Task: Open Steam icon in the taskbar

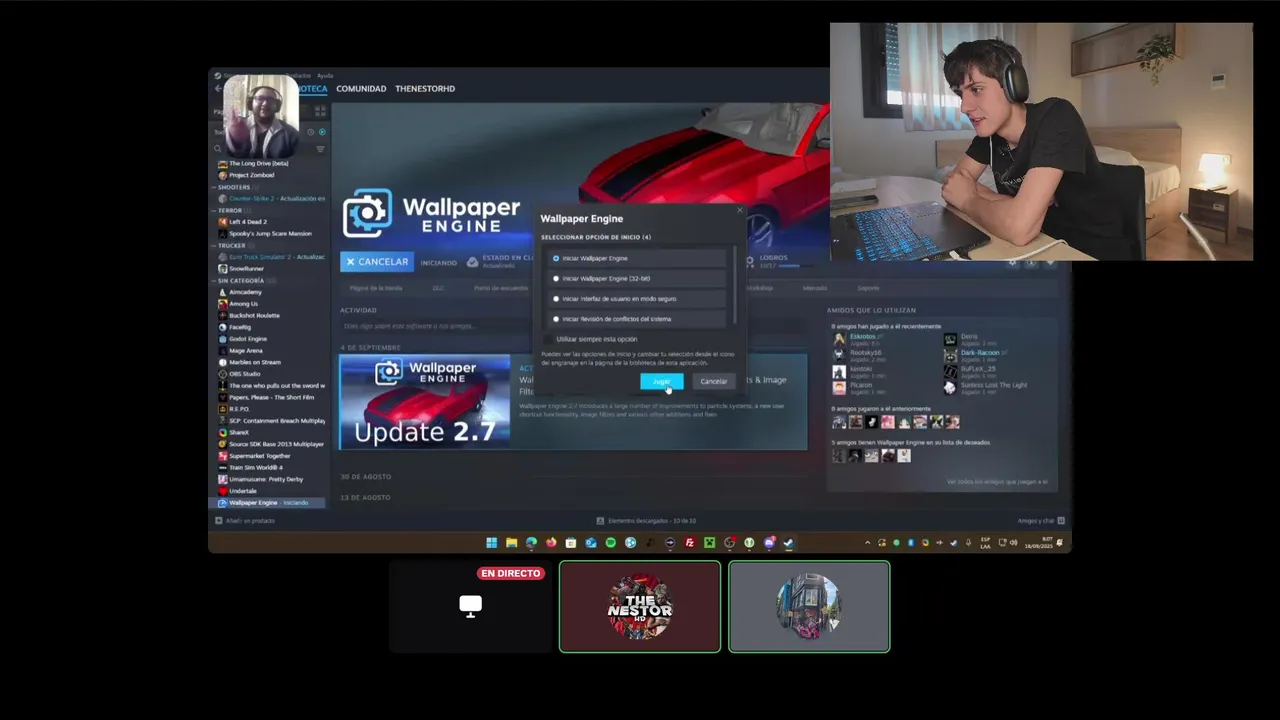Action: 788,543
